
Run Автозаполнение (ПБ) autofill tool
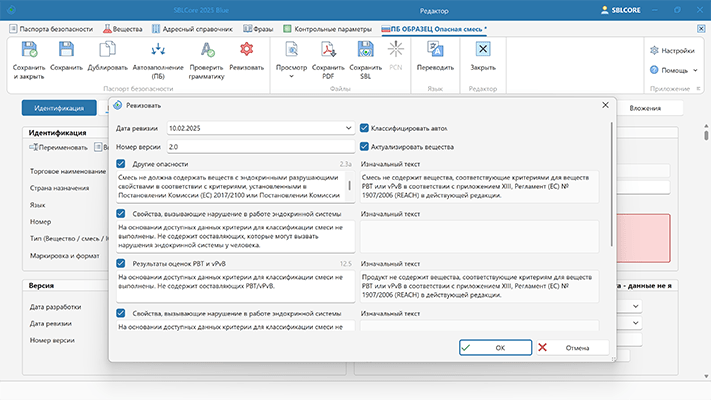coord(158,50)
